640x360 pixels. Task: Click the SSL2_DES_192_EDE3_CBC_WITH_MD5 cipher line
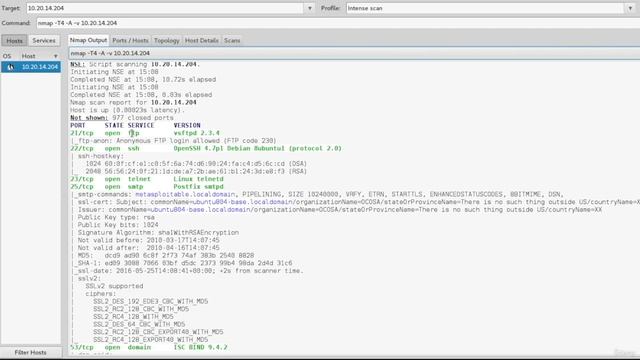151,302
